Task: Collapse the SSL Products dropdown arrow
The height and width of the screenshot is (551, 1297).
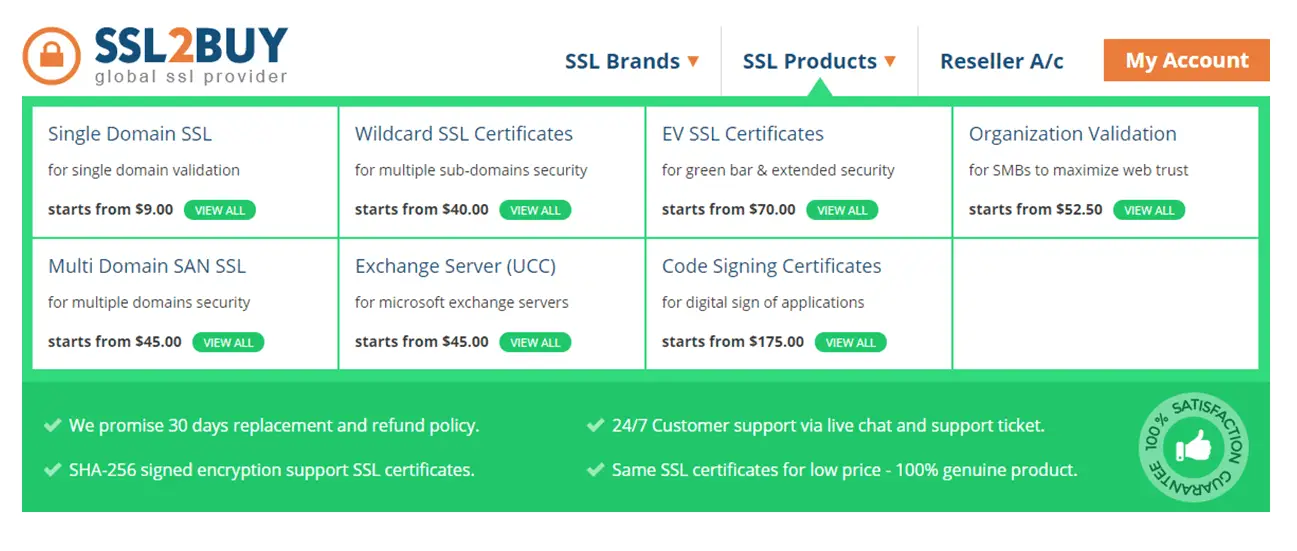Action: pyautogui.click(x=889, y=61)
